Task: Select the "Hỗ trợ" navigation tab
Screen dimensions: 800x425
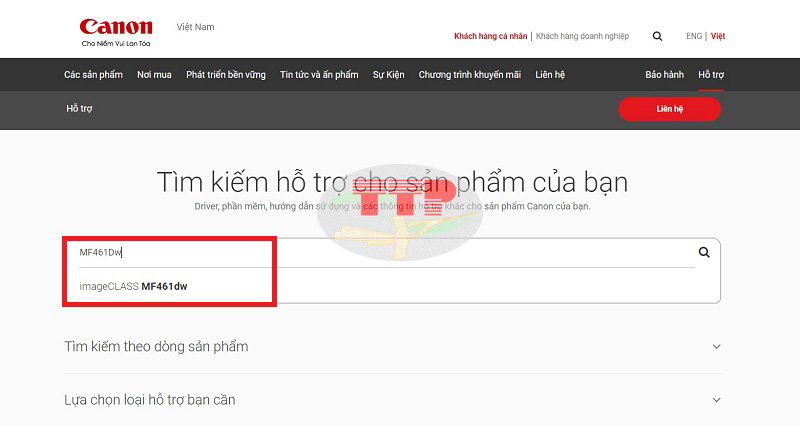Action: click(x=711, y=74)
